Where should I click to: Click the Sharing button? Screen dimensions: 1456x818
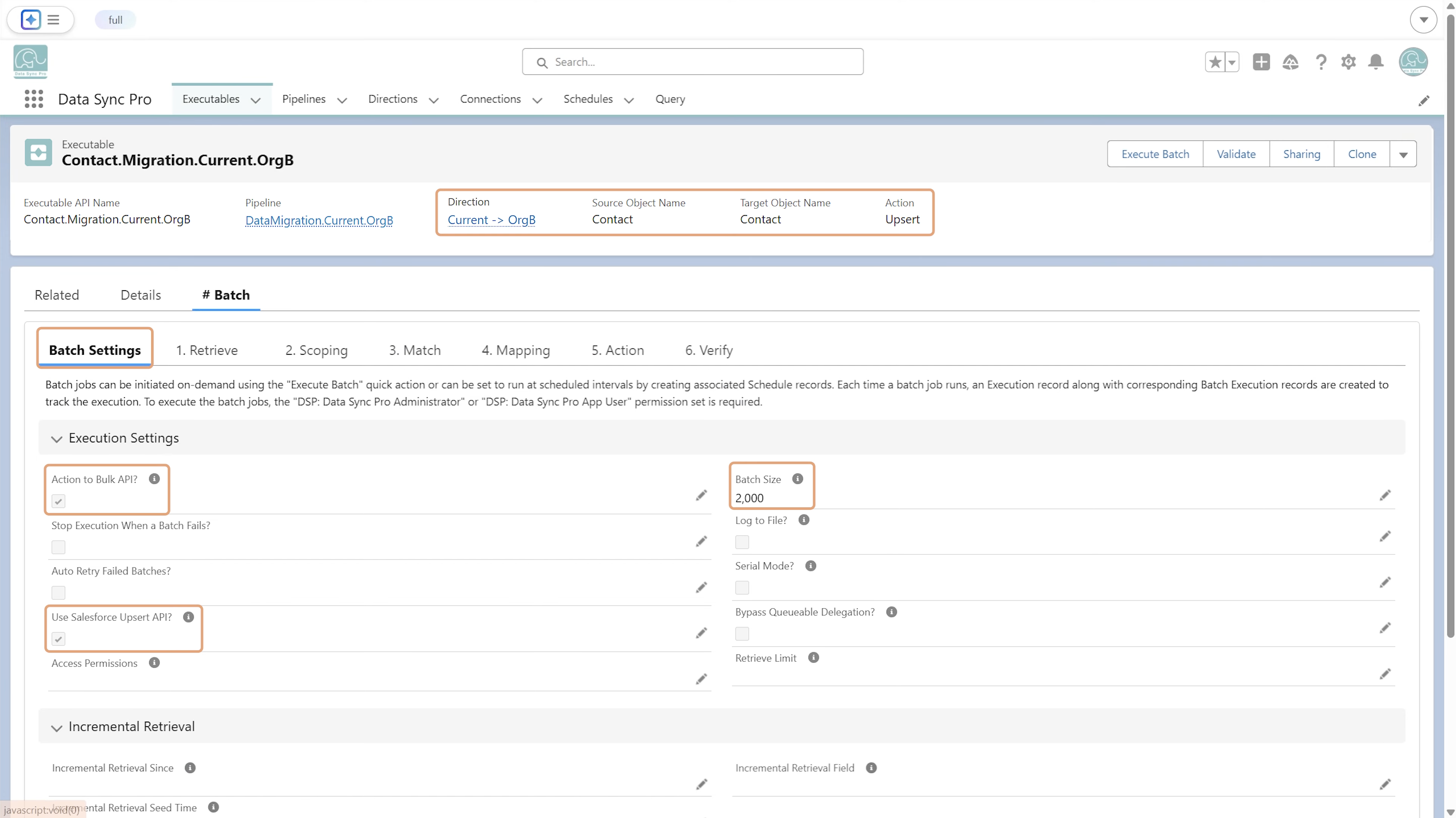[x=1302, y=154]
